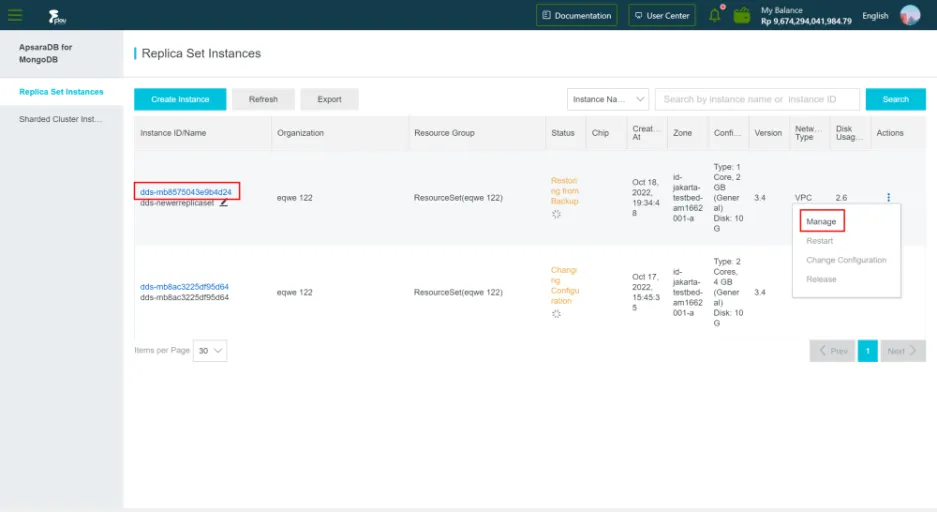The width and height of the screenshot is (937, 512).
Task: Click the Refresh button
Action: pyautogui.click(x=263, y=99)
